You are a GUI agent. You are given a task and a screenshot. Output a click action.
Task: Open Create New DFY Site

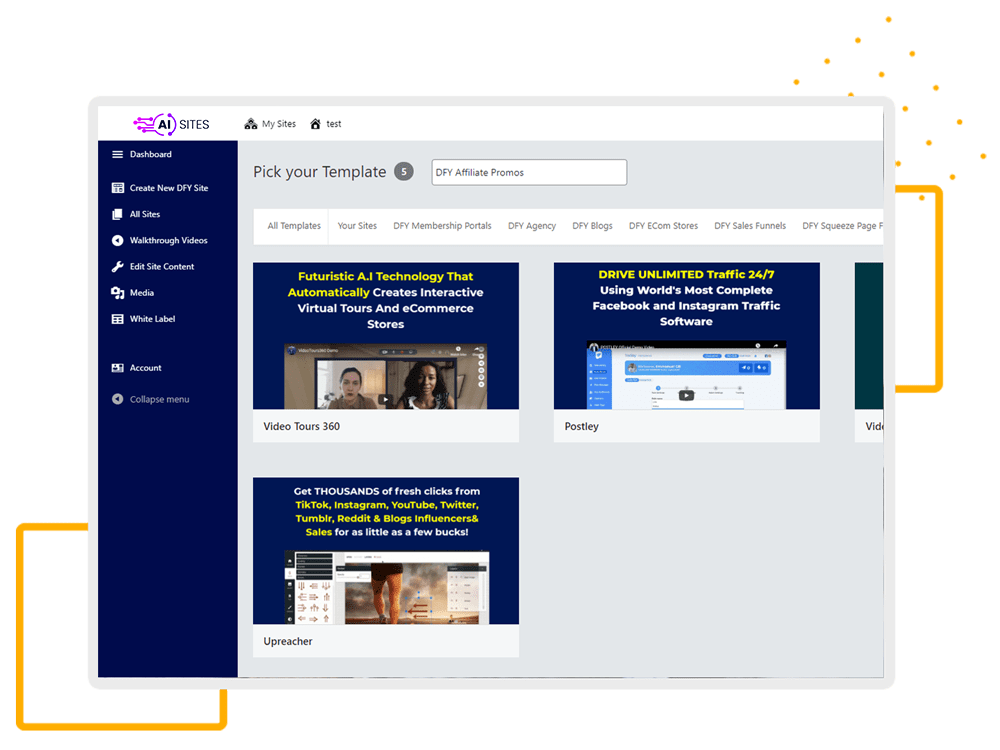pyautogui.click(x=168, y=188)
